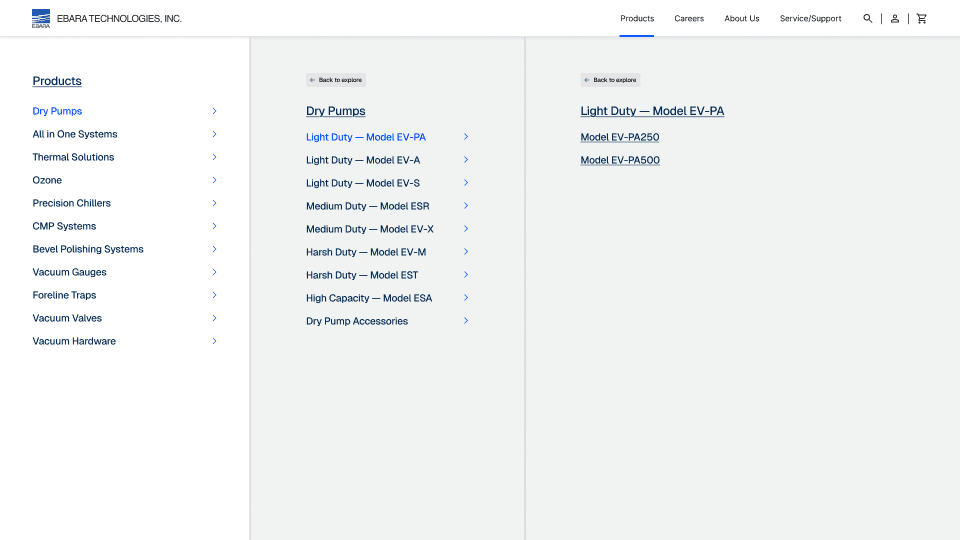Select Light Duty — Model EV-S
The height and width of the screenshot is (540, 960).
coord(363,183)
